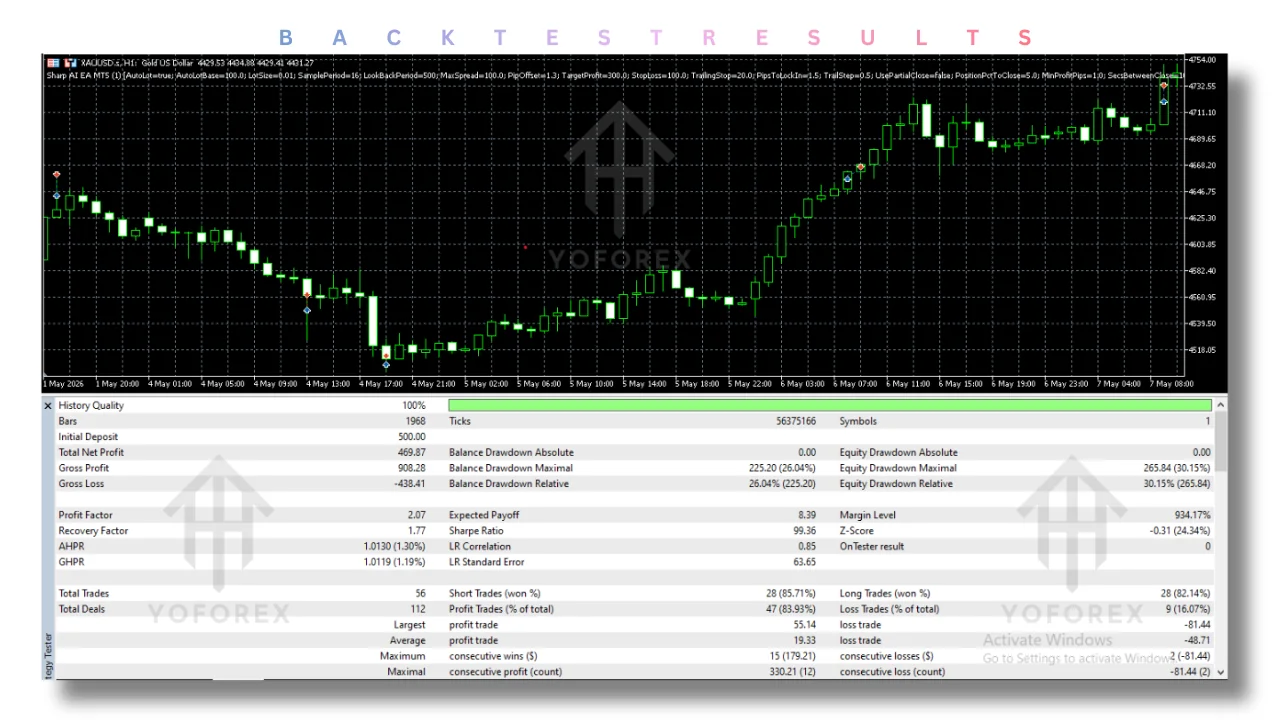This screenshot has width=1280, height=720.
Task: Click the Balance Drawdown Absolute label
Action: [x=511, y=452]
